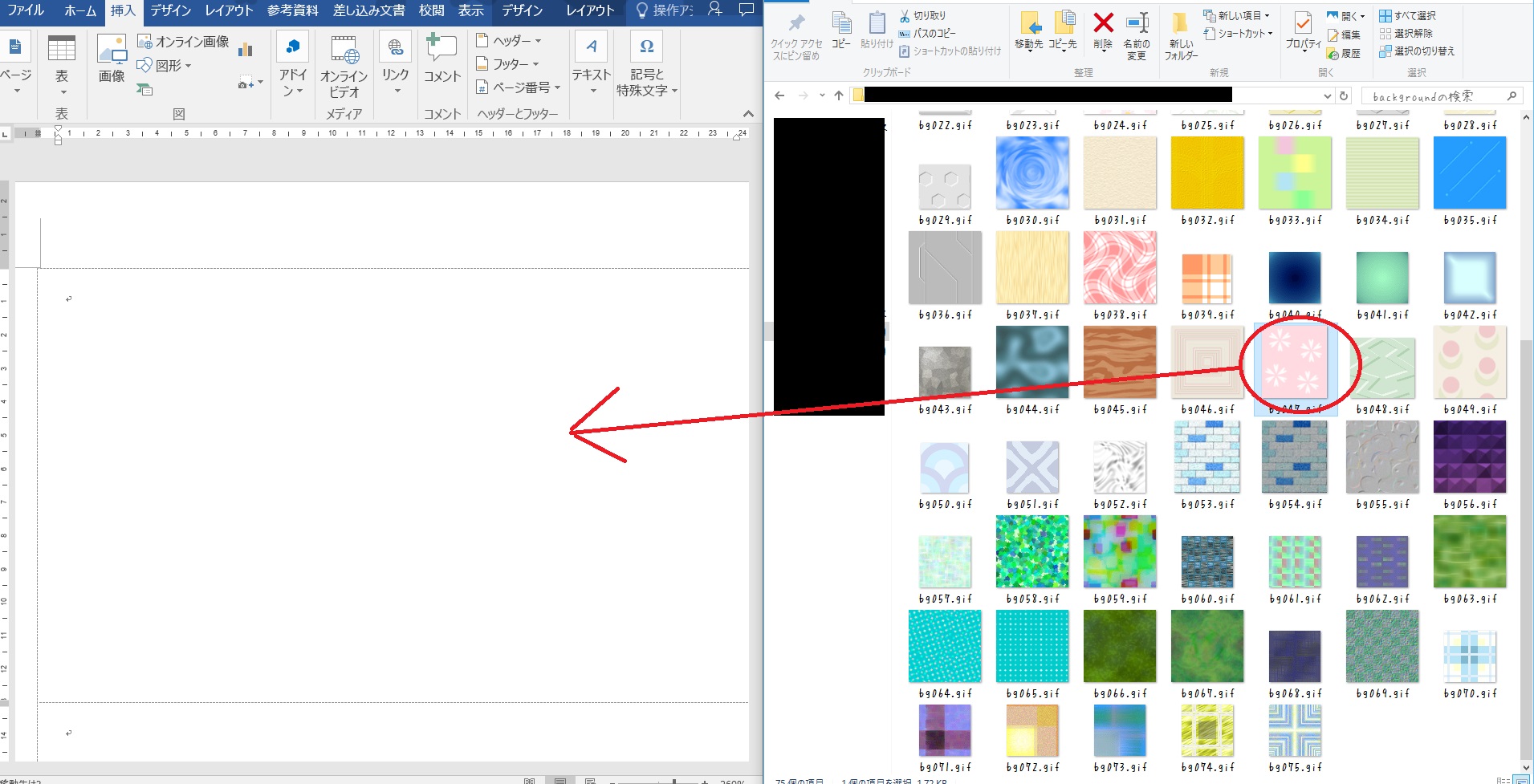Open 記号と特殊文字 (Symbols) in Word
Screen dimensions: 1534x784
pos(646,66)
